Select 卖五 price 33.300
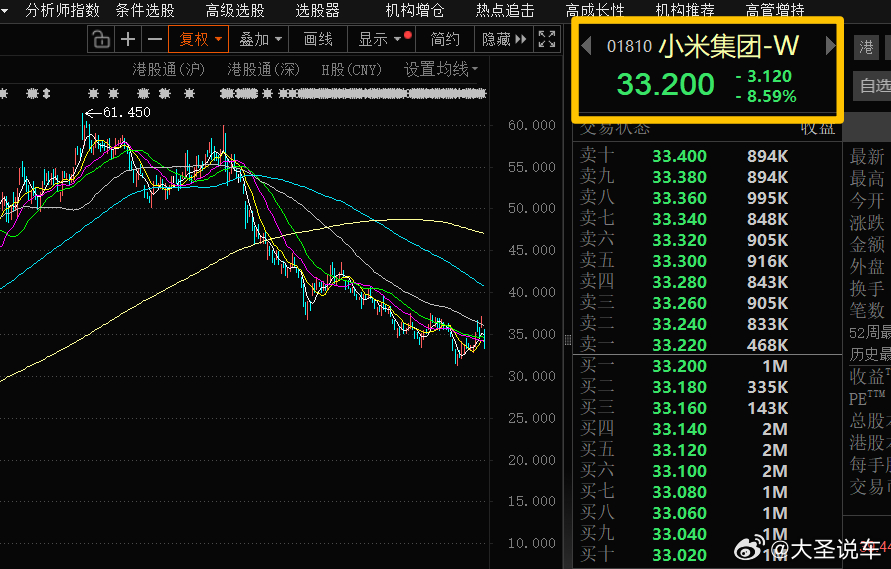This screenshot has height=569, width=891. tap(680, 261)
